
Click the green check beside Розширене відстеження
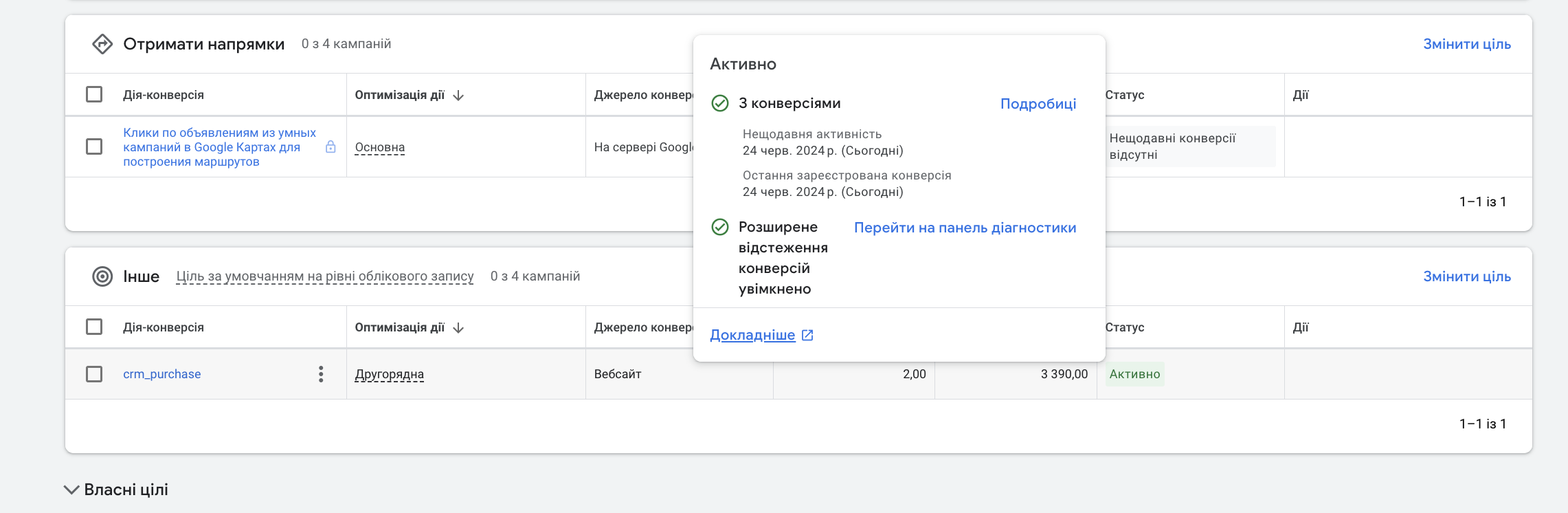point(720,227)
